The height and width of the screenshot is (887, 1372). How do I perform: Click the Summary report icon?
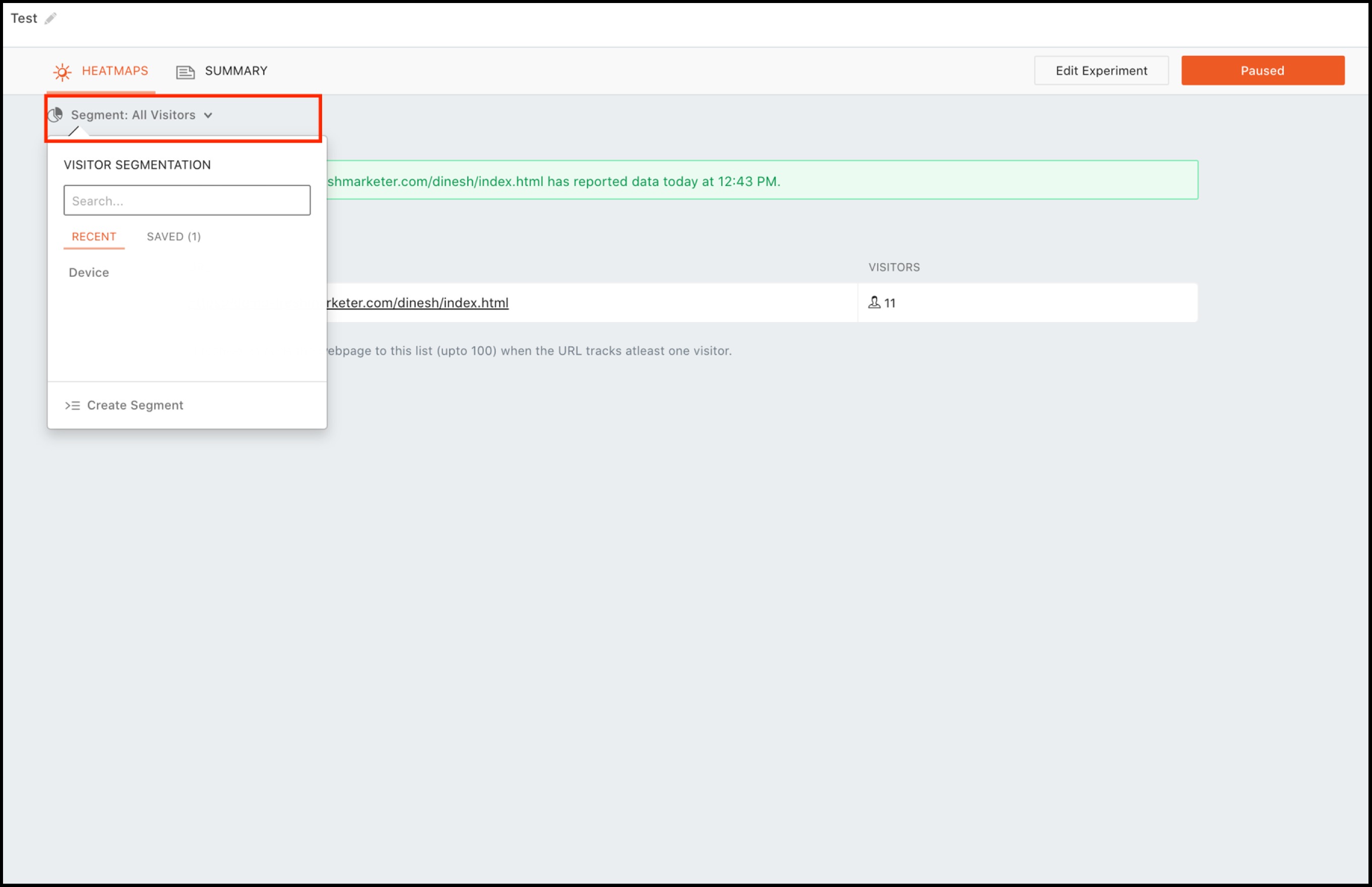point(185,72)
